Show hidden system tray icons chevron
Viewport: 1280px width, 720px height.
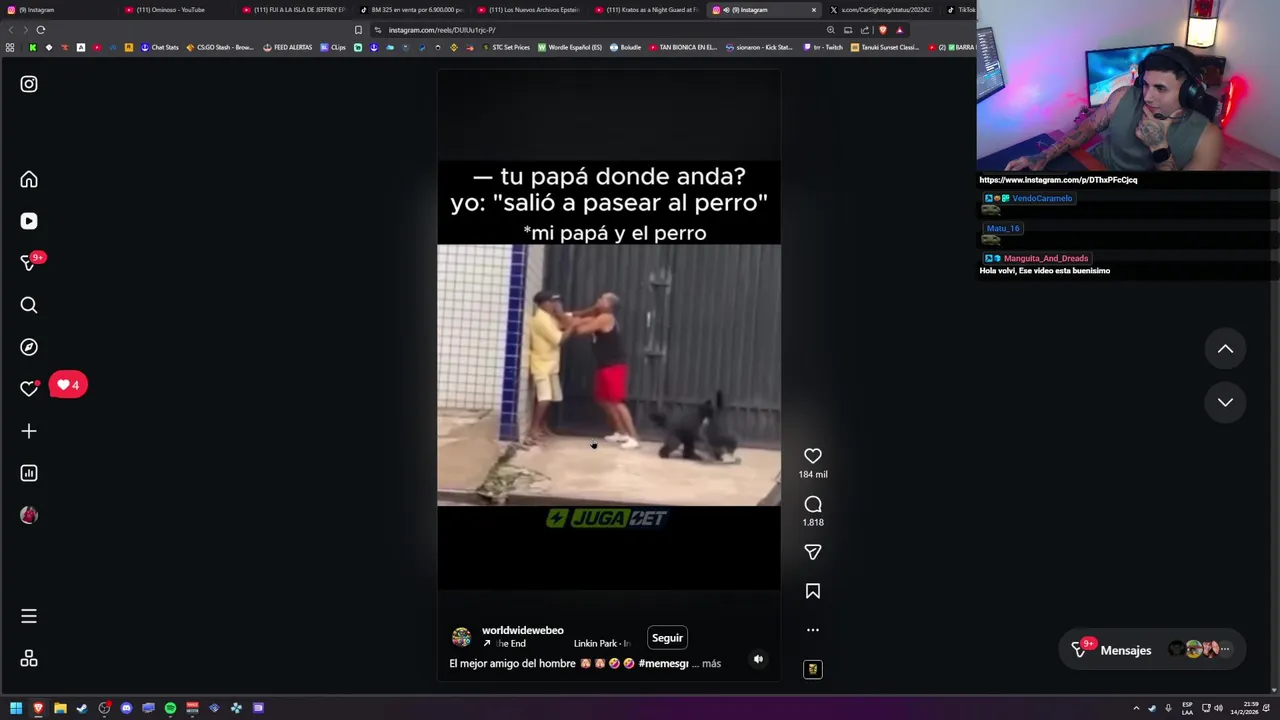[1136, 708]
